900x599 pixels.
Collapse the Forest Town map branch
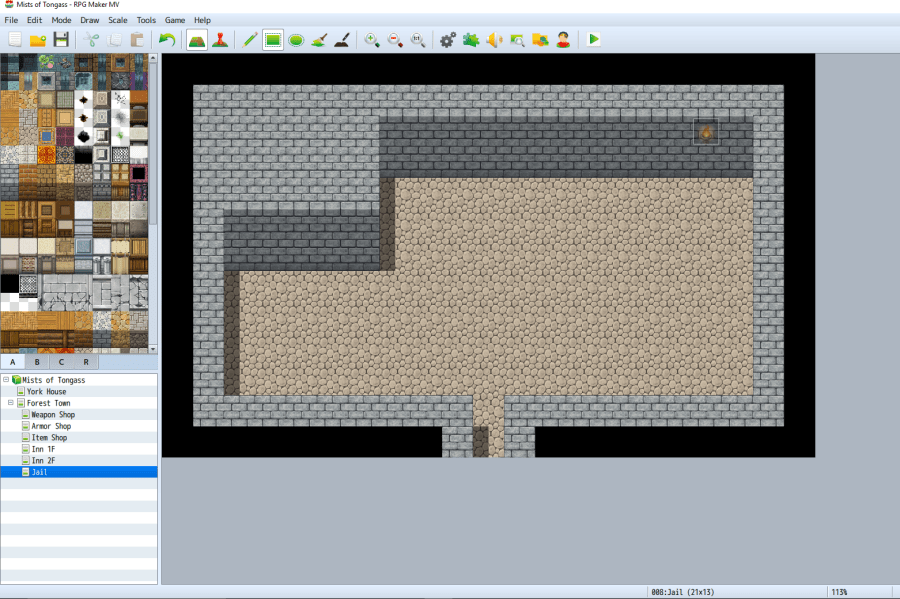[10, 403]
